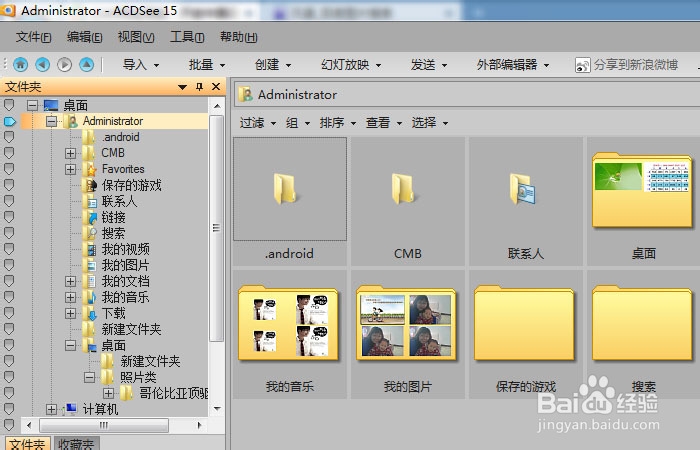Click the 链接 tree folder icon
The width and height of the screenshot is (700, 450).
pos(90,217)
